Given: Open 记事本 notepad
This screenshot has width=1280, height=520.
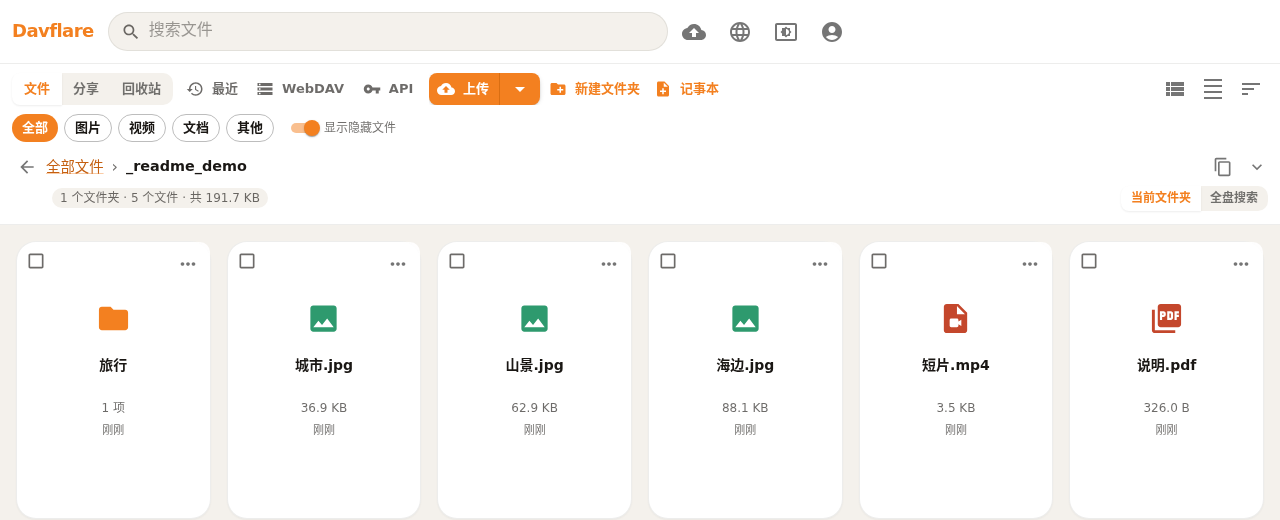Looking at the screenshot, I should (x=687, y=89).
